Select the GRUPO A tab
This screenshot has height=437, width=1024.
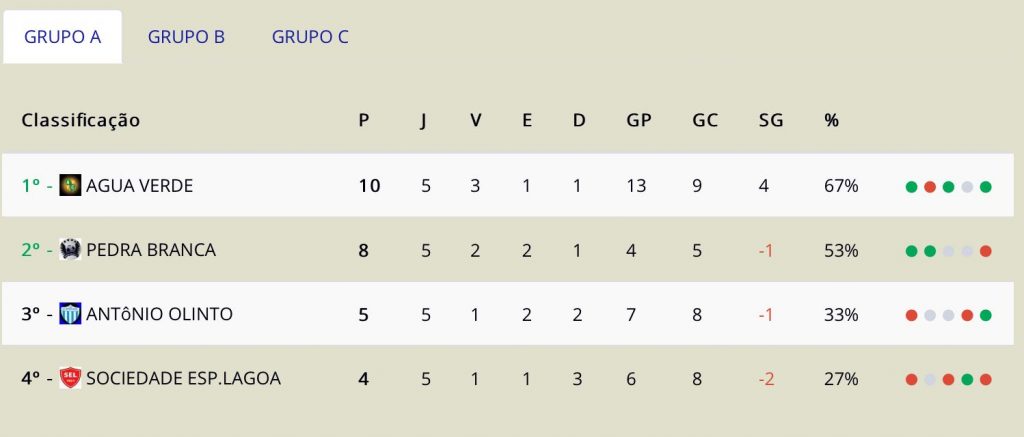tap(63, 37)
